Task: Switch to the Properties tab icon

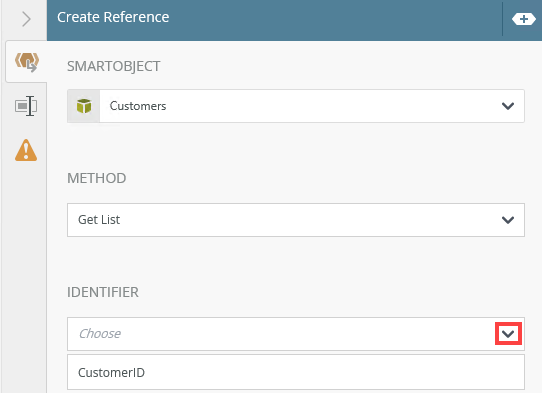Action: point(26,105)
